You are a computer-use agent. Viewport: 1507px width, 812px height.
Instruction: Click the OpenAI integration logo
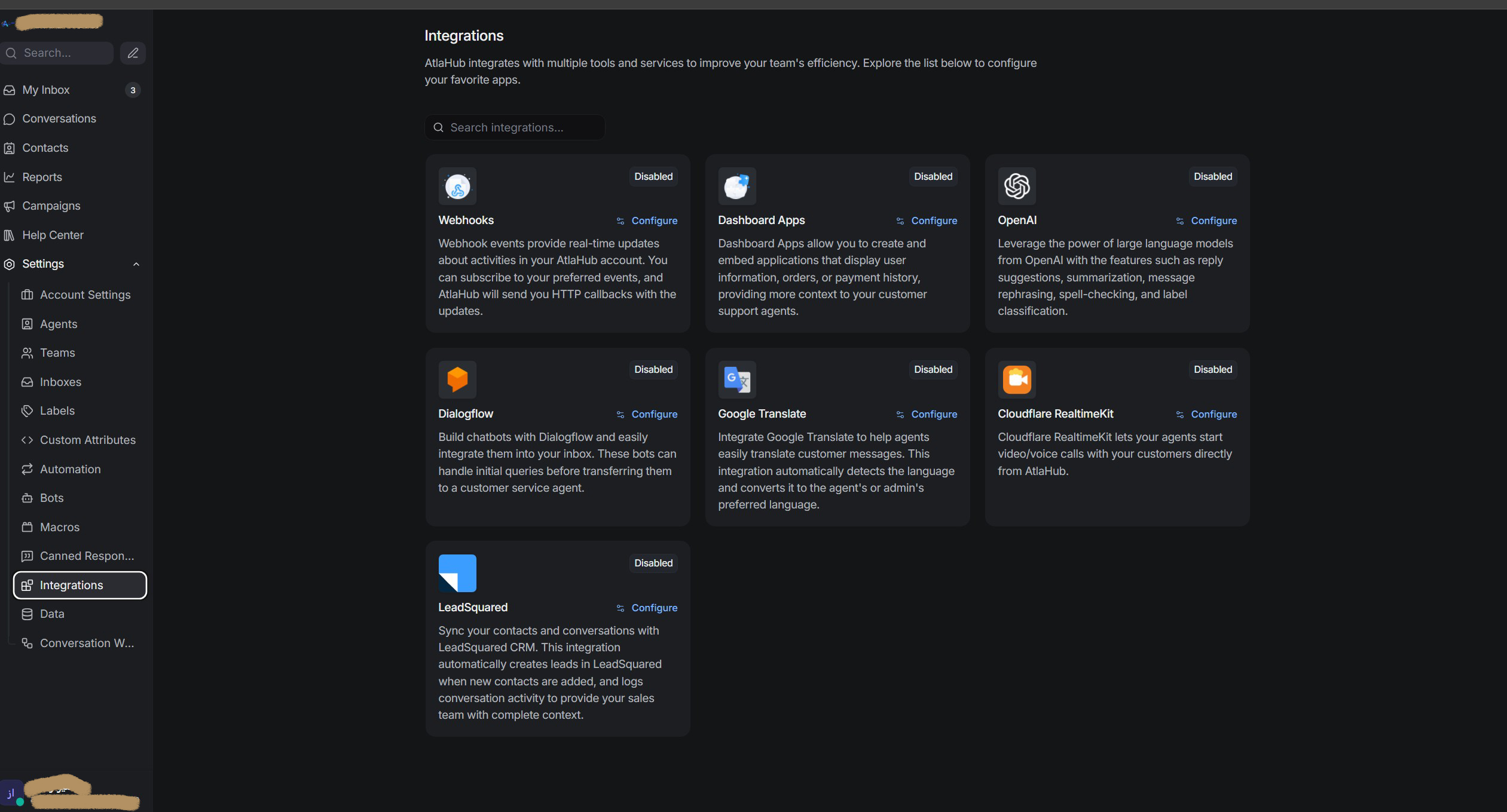1017,186
